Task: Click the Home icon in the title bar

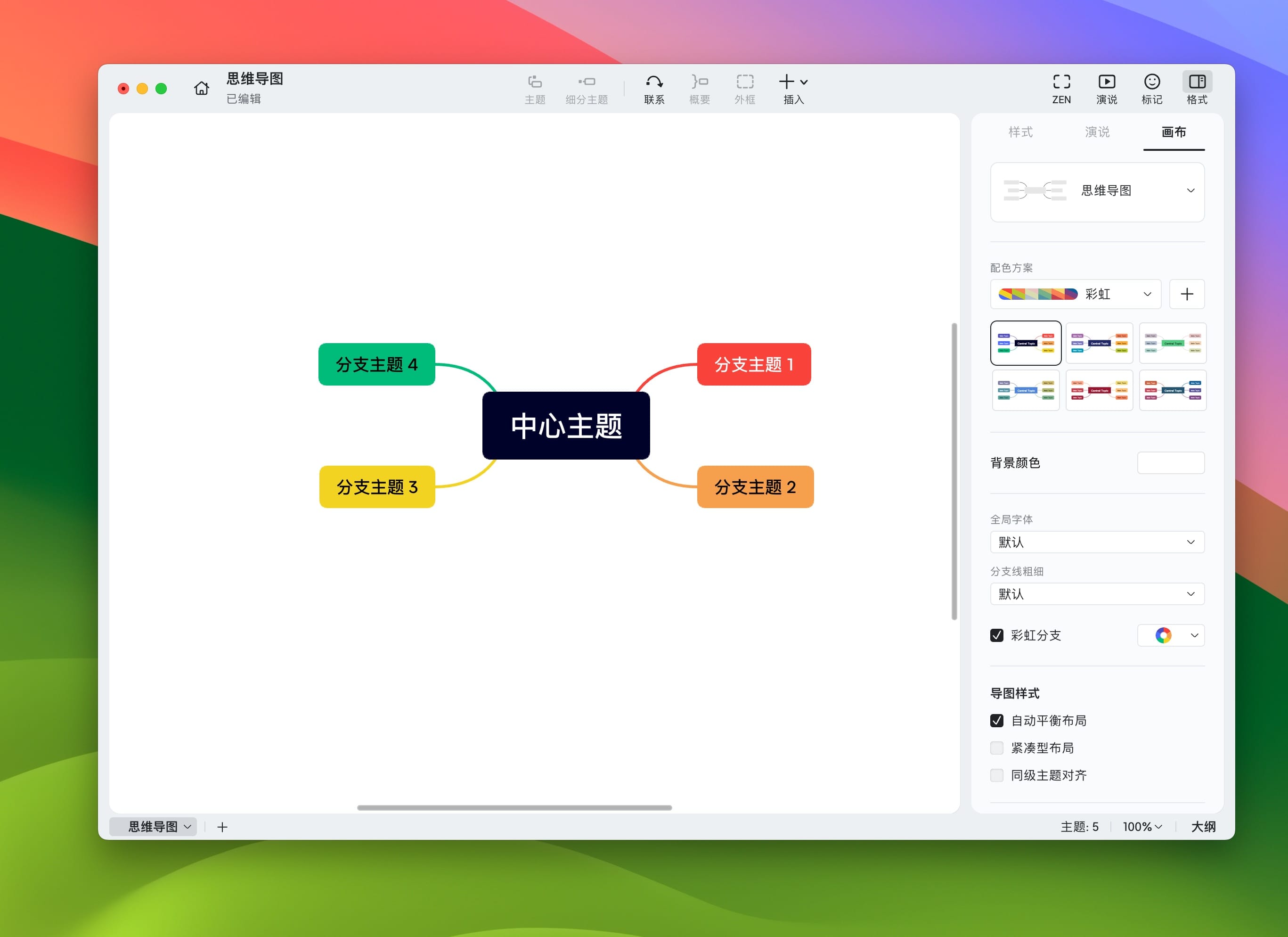Action: pyautogui.click(x=201, y=88)
